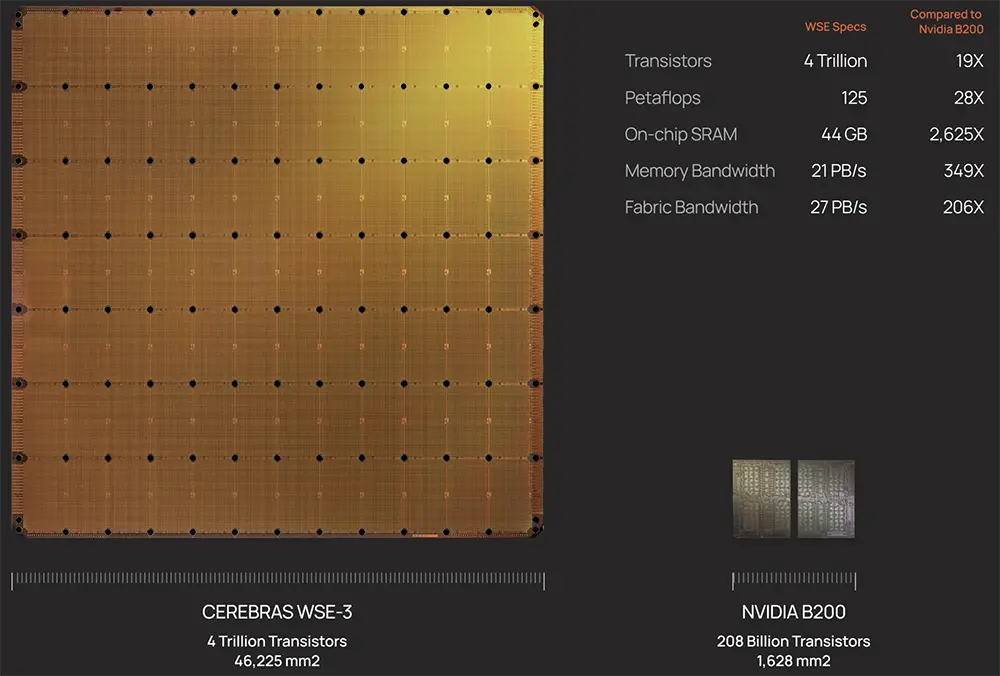
Task: Click the 'Petaflops' row label
Action: [662, 98]
